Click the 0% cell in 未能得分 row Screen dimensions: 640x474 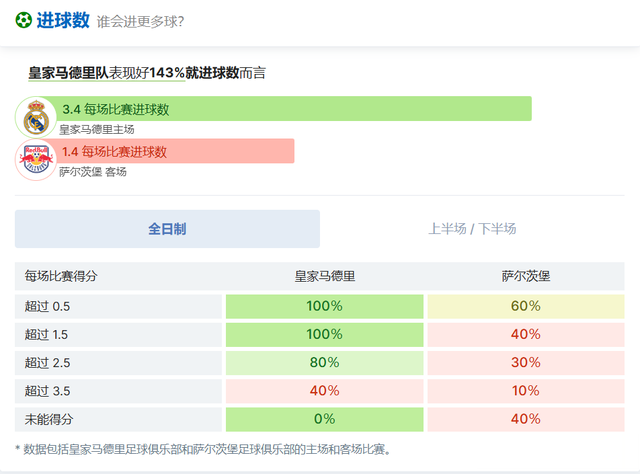pyautogui.click(x=324, y=419)
